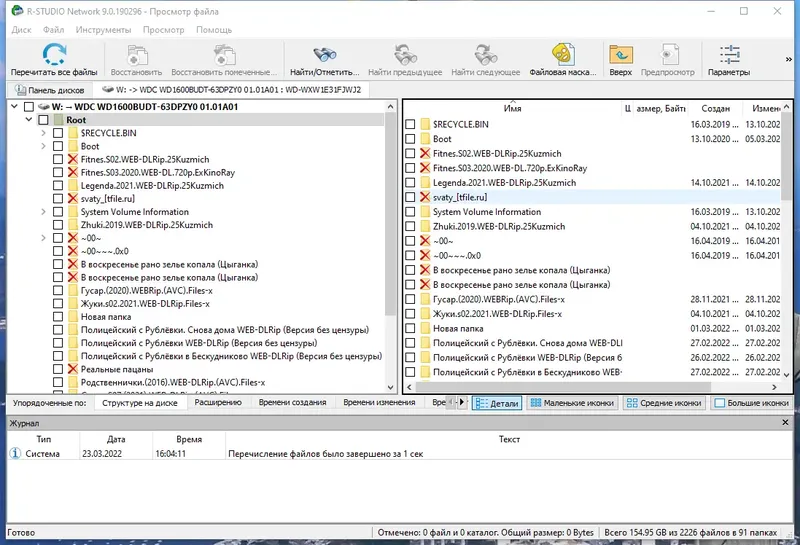Collapse the W: WDC drive node
The width and height of the screenshot is (800, 545).
14,107
